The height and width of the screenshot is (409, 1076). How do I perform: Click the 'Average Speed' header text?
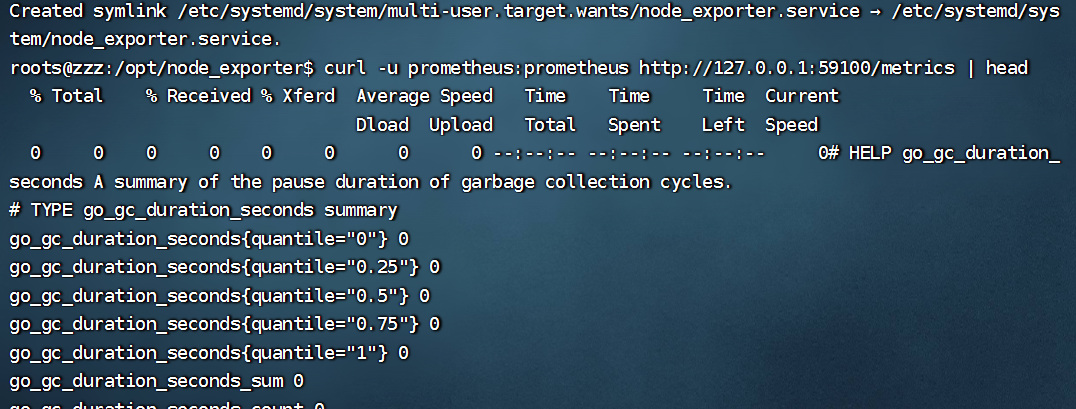coord(425,96)
